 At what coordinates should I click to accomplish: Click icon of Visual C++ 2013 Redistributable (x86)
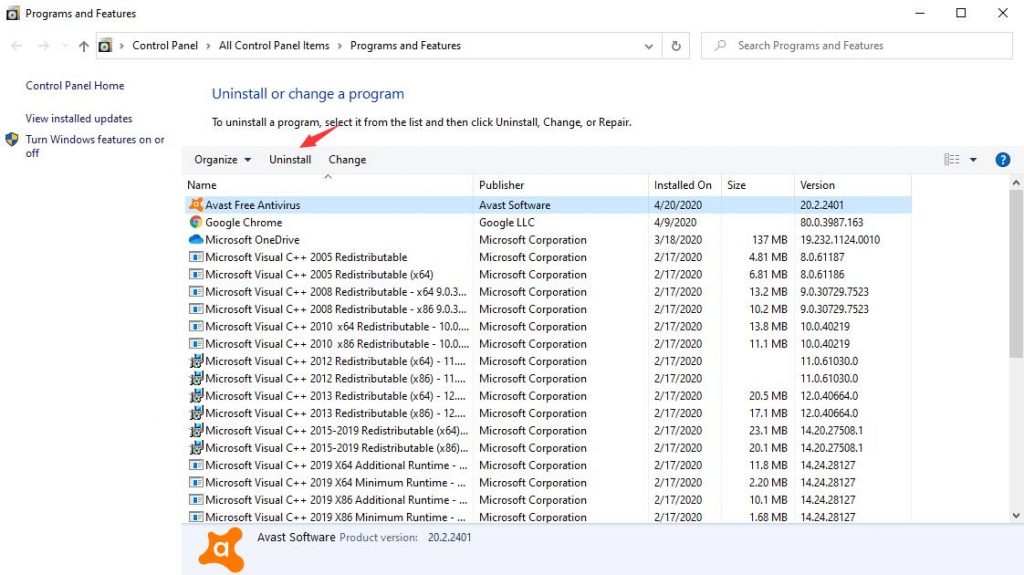196,413
